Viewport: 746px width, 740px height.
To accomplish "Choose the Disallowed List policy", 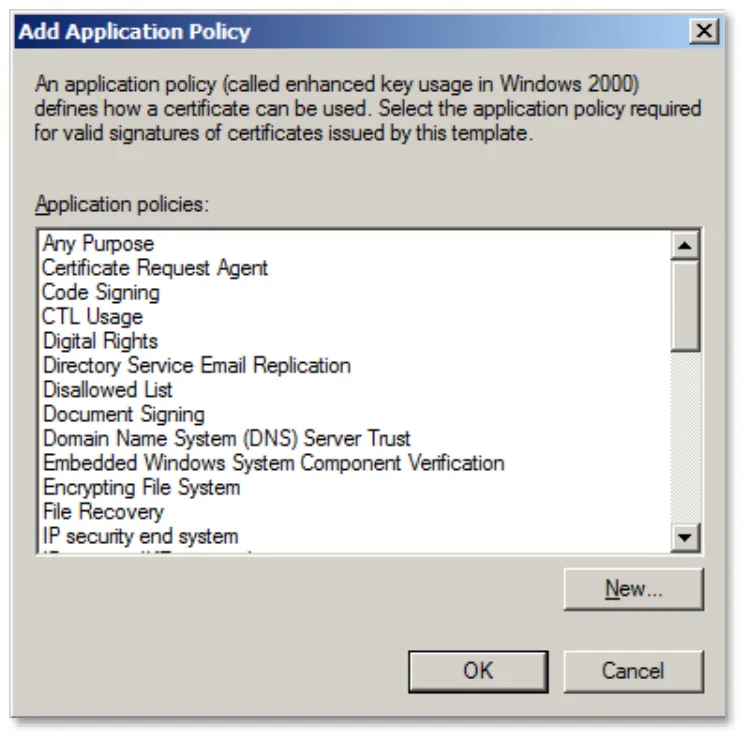I will click(x=108, y=390).
